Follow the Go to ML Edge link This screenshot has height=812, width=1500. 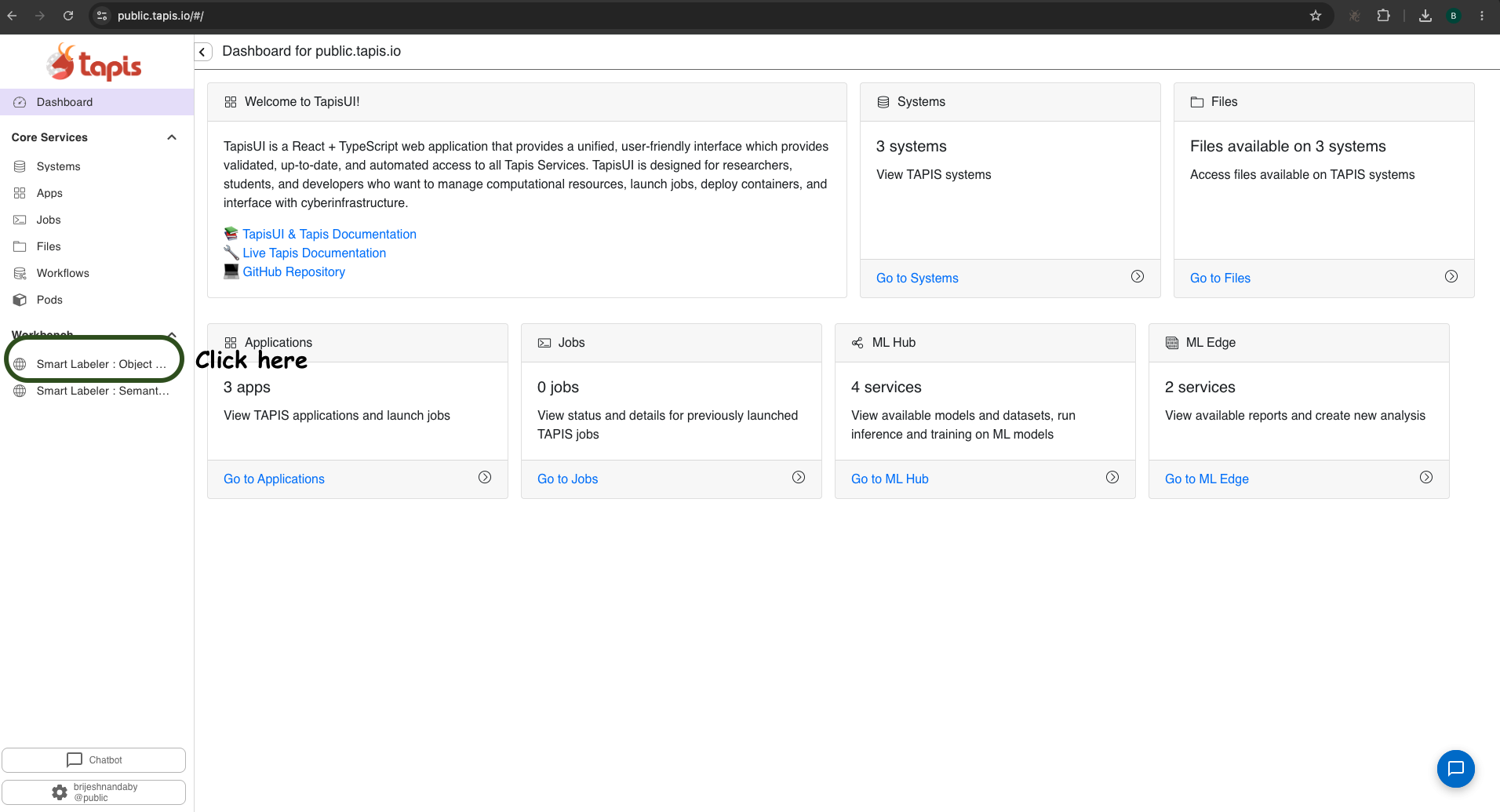pyautogui.click(x=1207, y=479)
